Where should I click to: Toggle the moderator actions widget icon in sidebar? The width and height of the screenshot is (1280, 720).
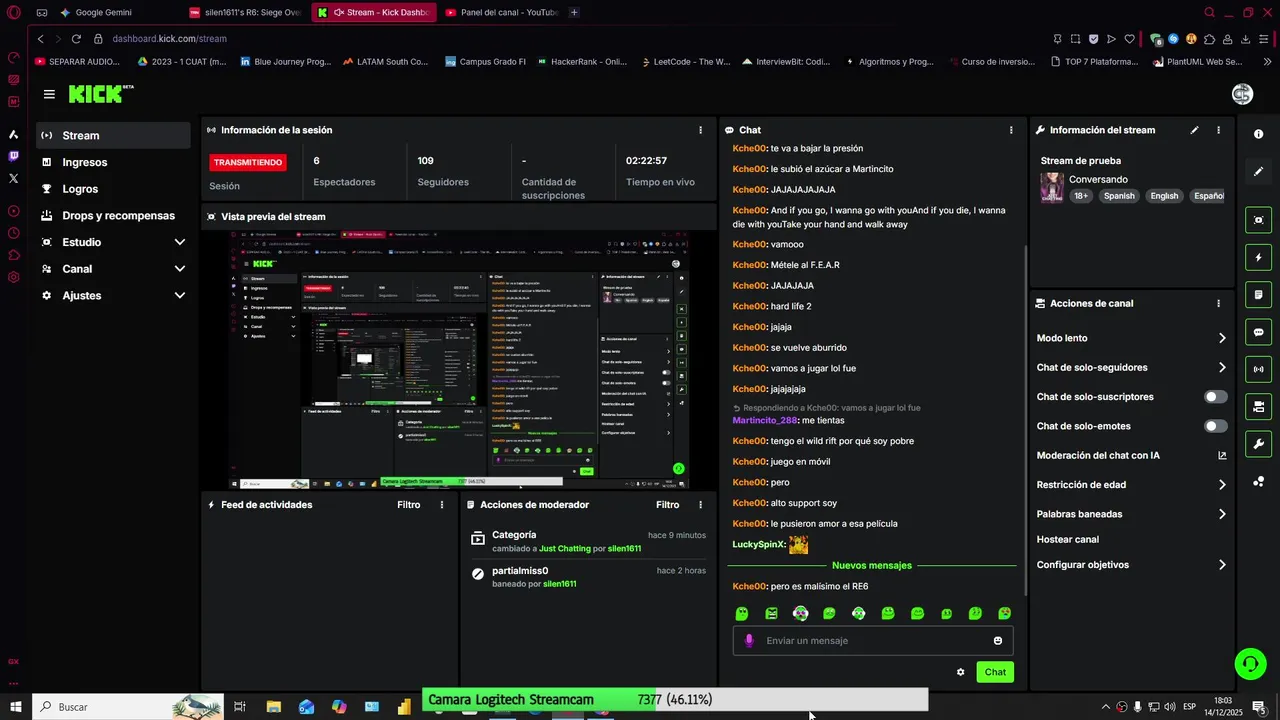point(1258,407)
